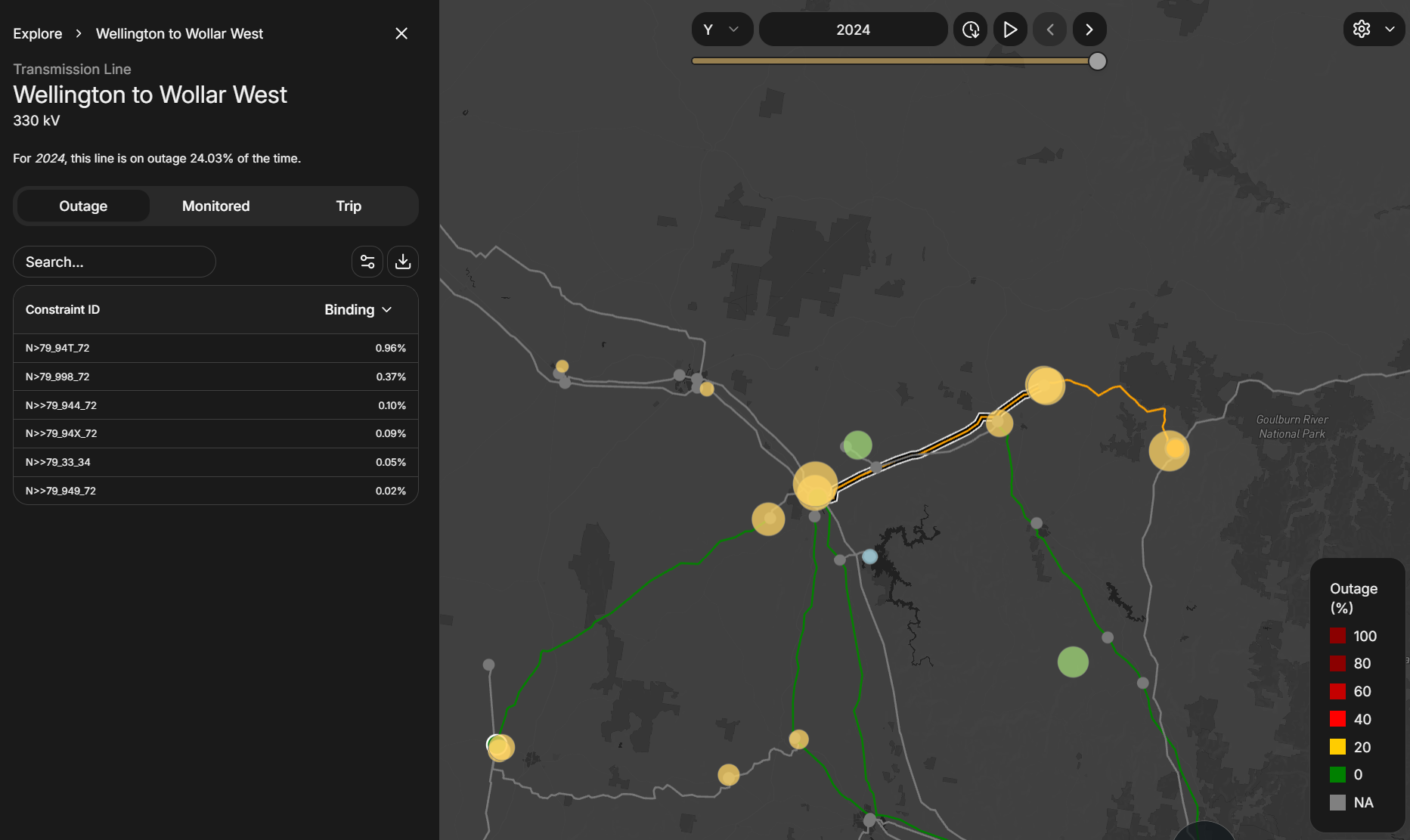The width and height of the screenshot is (1410, 840).
Task: Go to the next year arrow
Action: click(1089, 29)
